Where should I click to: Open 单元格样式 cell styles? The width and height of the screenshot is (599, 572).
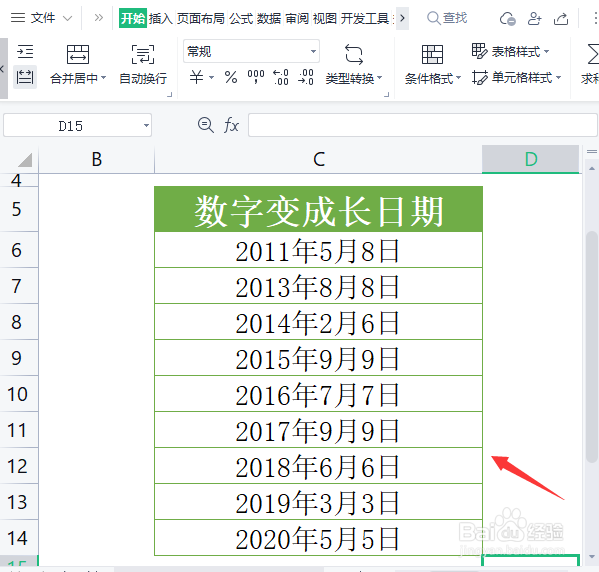click(516, 78)
